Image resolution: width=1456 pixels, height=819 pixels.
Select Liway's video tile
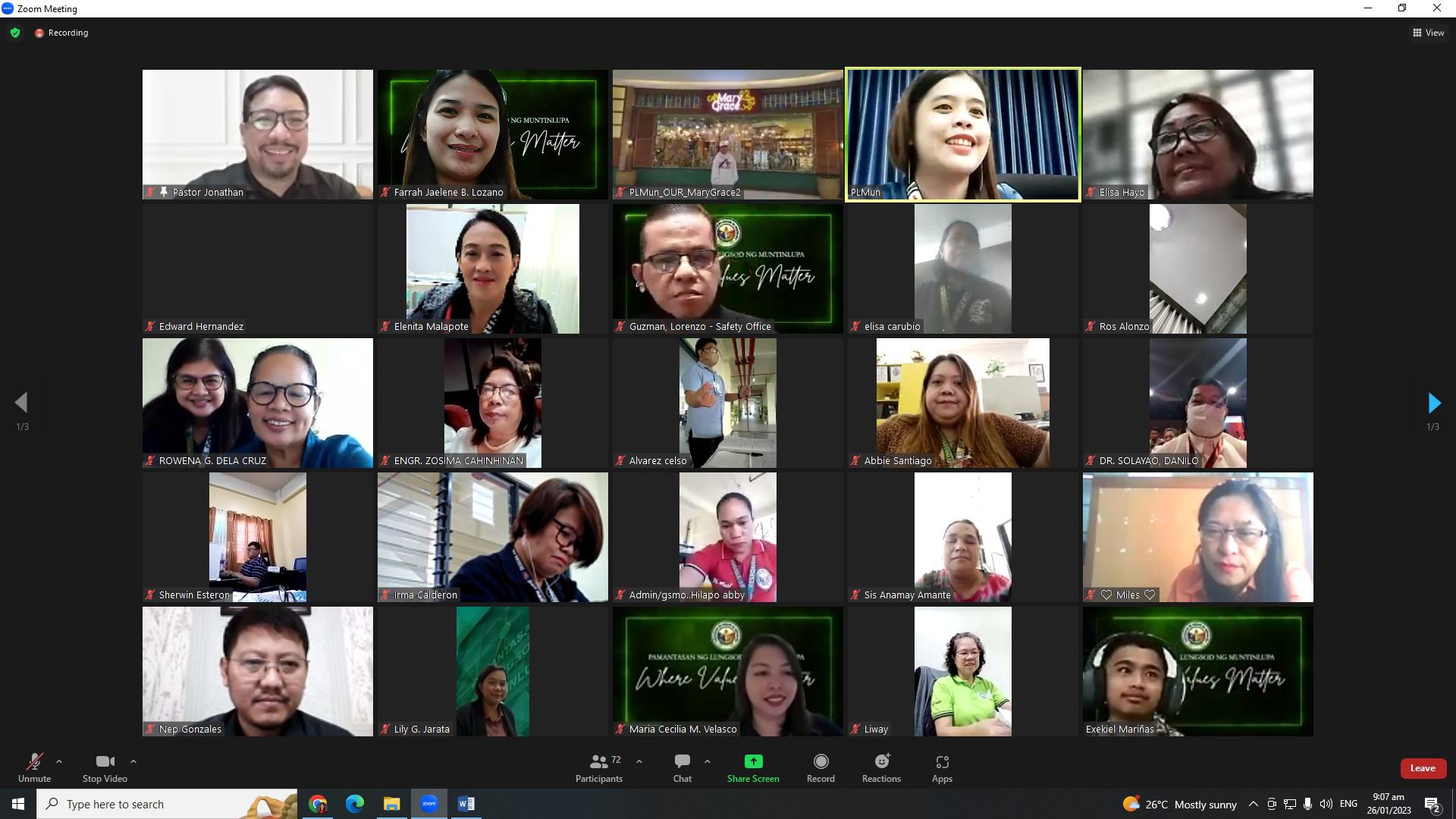pos(963,671)
